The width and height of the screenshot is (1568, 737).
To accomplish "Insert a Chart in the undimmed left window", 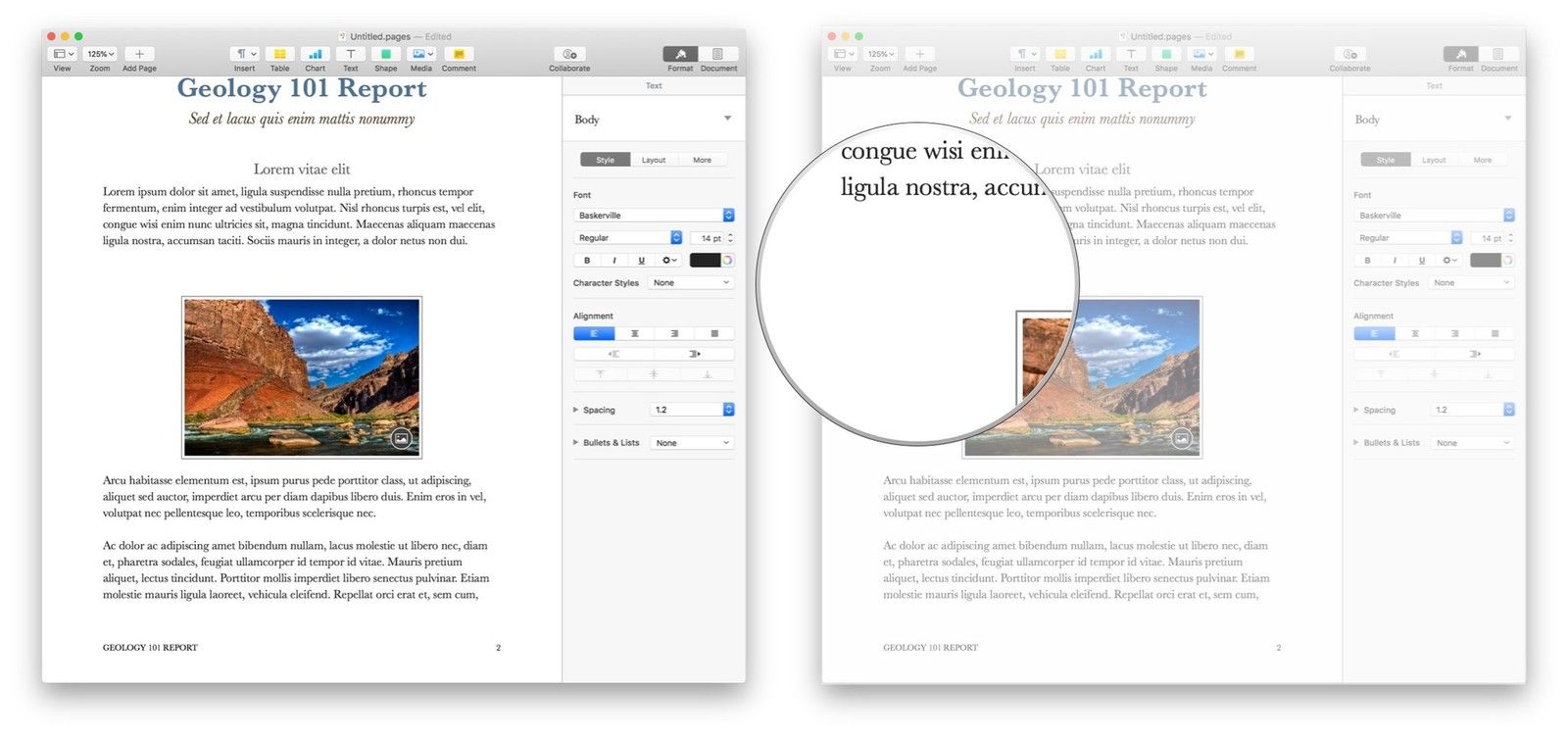I will [x=315, y=55].
